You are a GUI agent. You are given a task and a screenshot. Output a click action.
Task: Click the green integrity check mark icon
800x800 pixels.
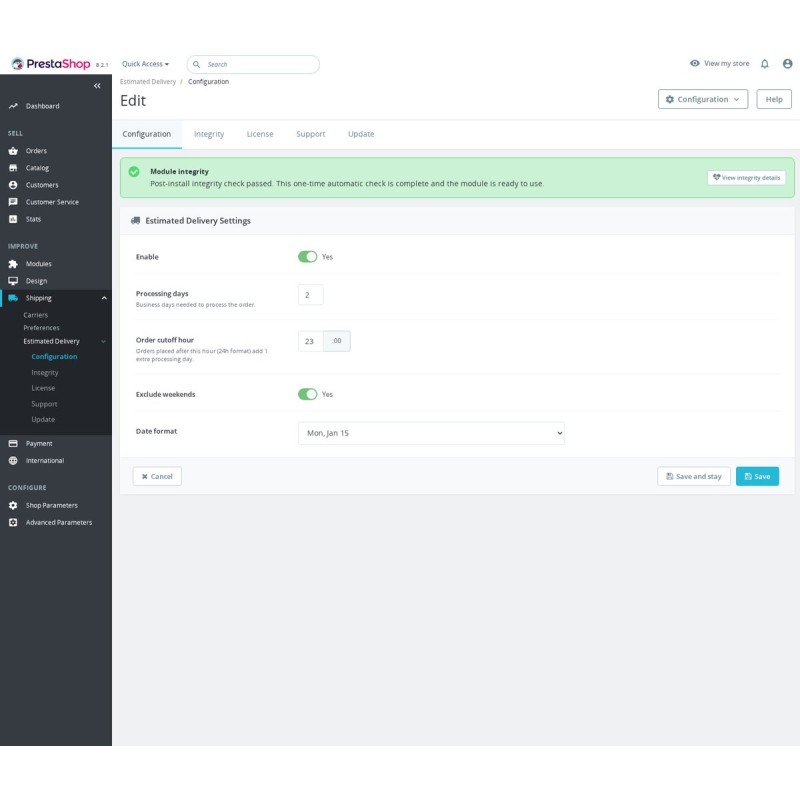(134, 172)
